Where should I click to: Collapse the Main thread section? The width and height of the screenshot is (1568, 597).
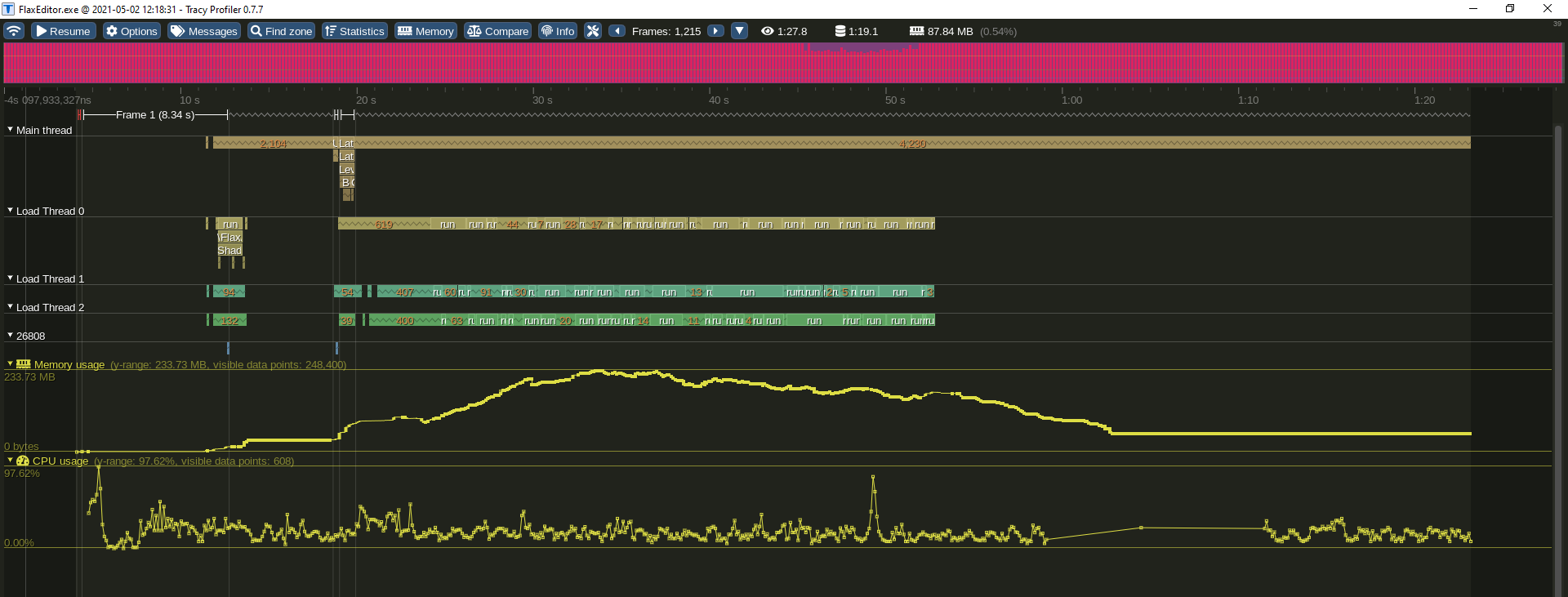point(11,130)
